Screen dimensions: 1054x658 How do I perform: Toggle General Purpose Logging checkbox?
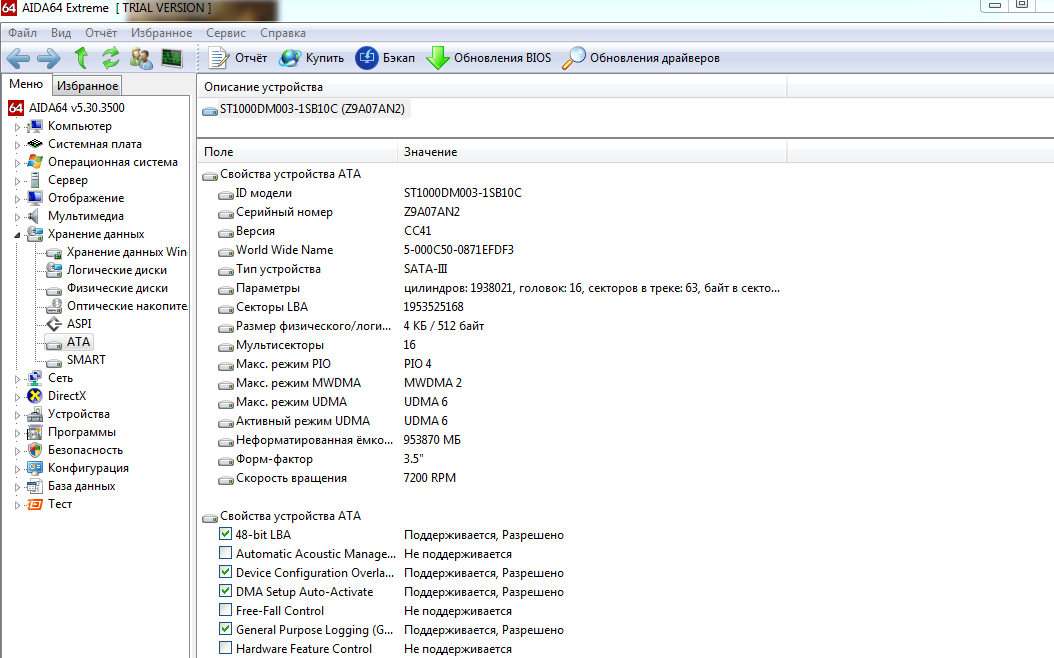click(x=225, y=629)
